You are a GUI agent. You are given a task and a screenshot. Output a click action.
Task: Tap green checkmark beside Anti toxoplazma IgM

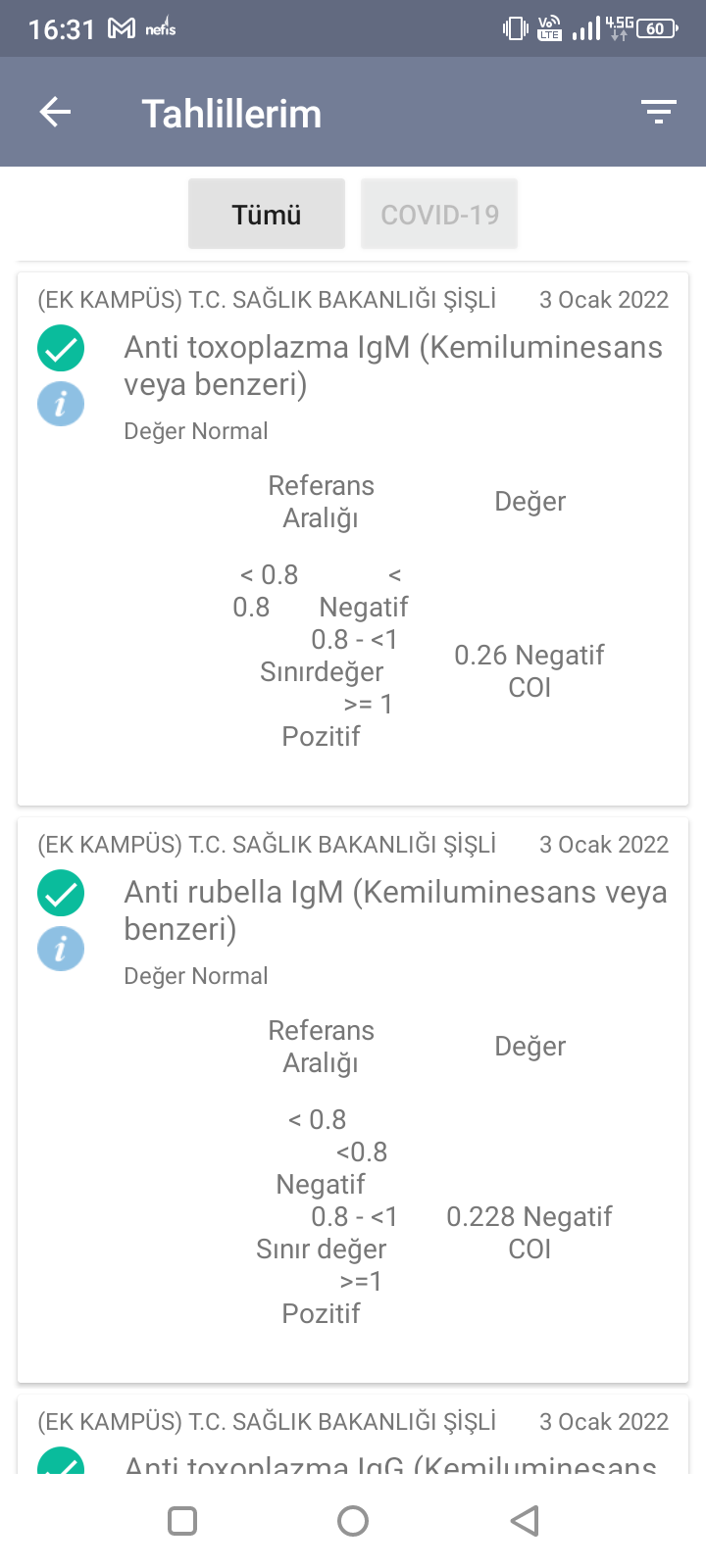pos(61,348)
